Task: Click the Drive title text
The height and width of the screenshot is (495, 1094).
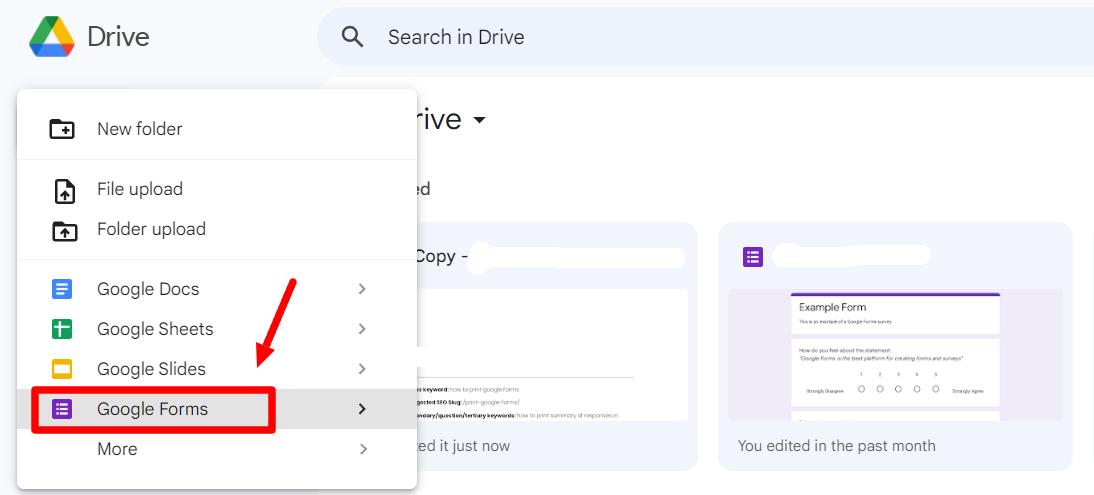Action: tap(119, 37)
